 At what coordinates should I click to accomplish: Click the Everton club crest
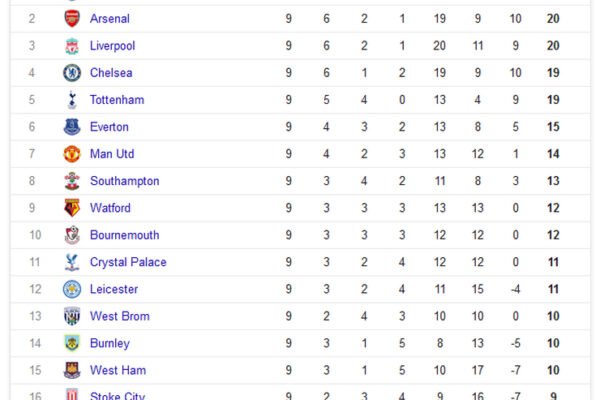pos(72,127)
